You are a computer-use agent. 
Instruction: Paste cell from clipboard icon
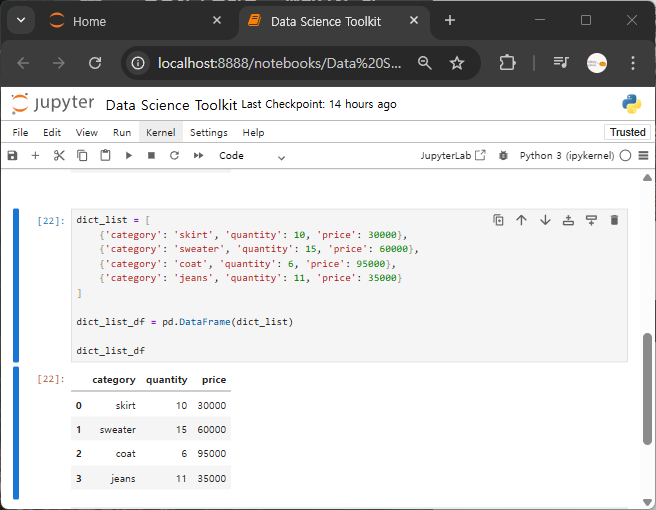point(105,156)
